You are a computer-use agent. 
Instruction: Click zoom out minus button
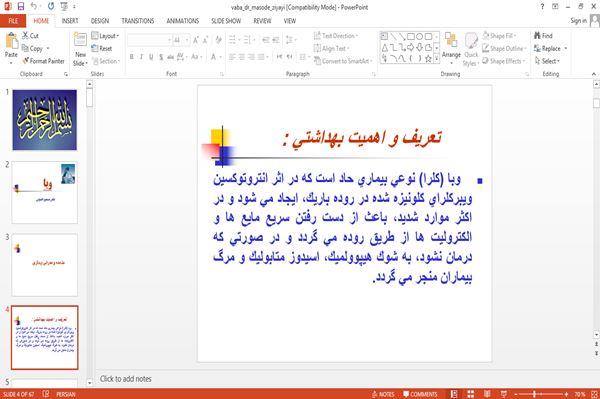click(516, 394)
